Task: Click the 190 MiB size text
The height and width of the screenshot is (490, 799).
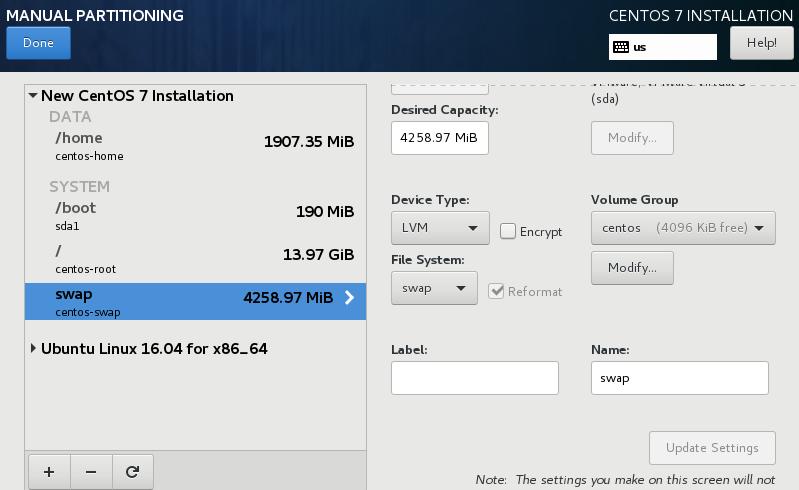Action: pos(325,211)
